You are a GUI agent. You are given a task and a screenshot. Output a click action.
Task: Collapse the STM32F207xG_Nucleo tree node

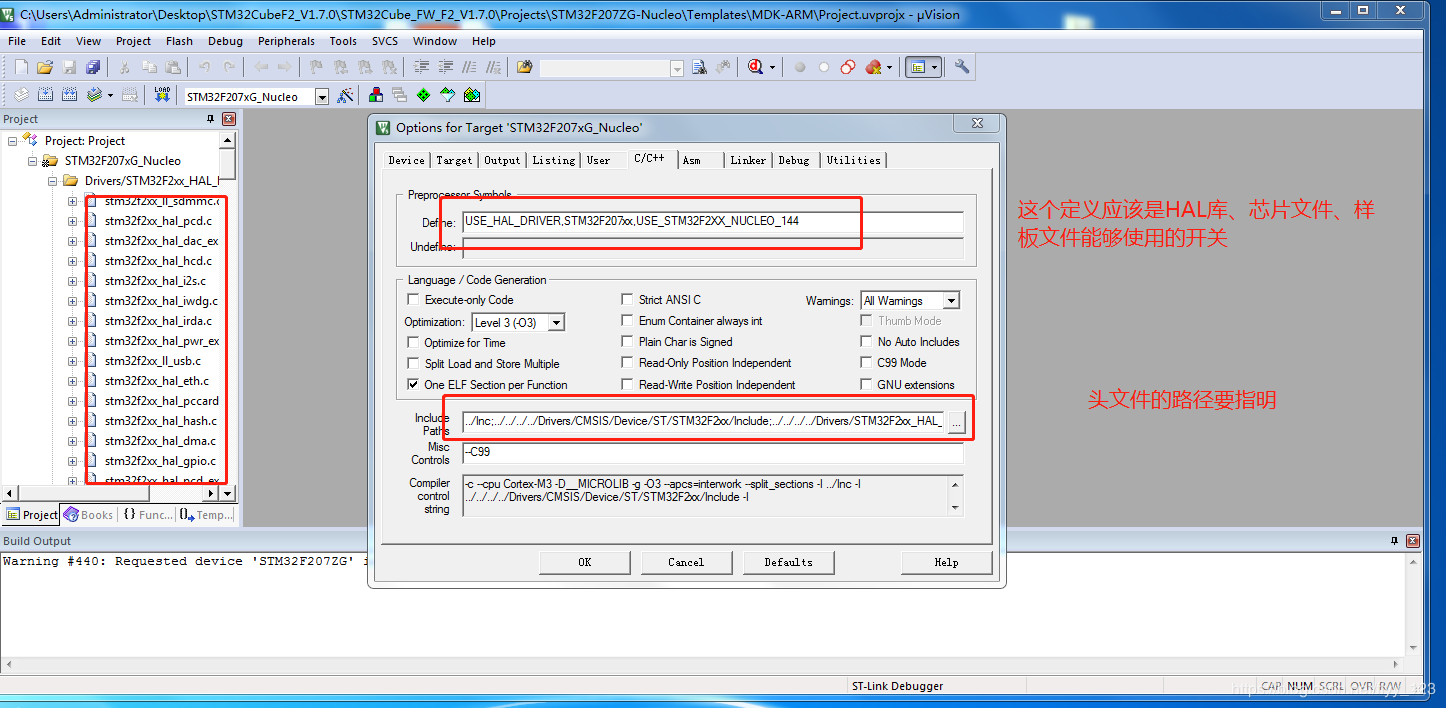(x=33, y=161)
